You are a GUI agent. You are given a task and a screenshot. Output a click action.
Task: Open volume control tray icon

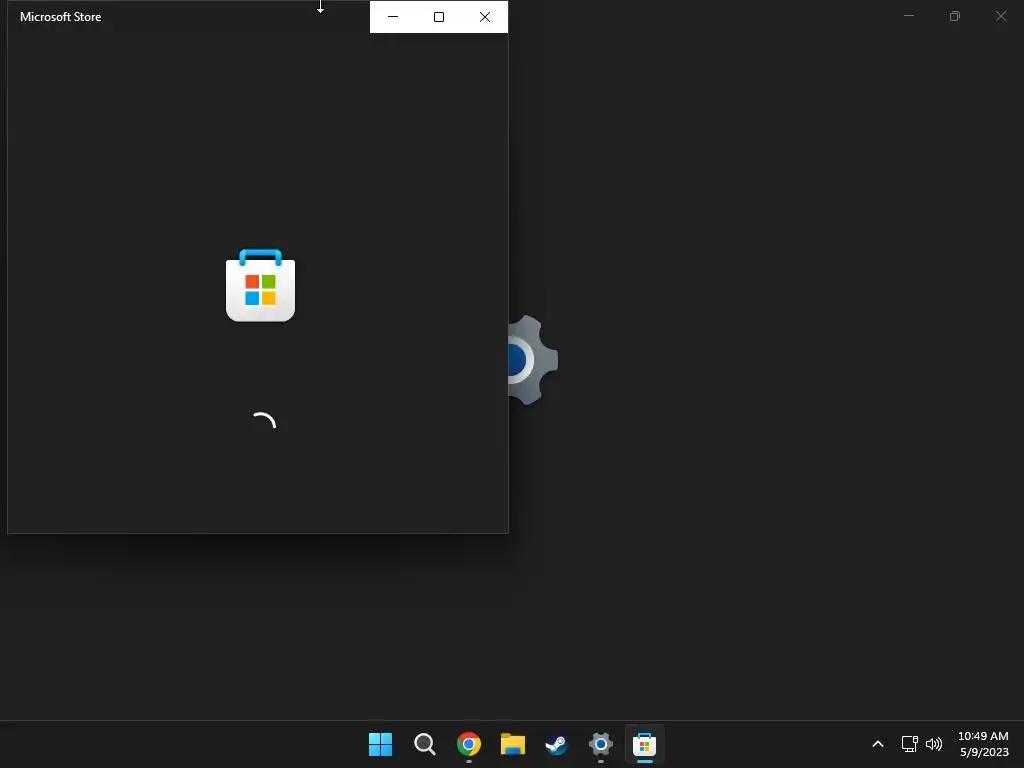click(934, 744)
